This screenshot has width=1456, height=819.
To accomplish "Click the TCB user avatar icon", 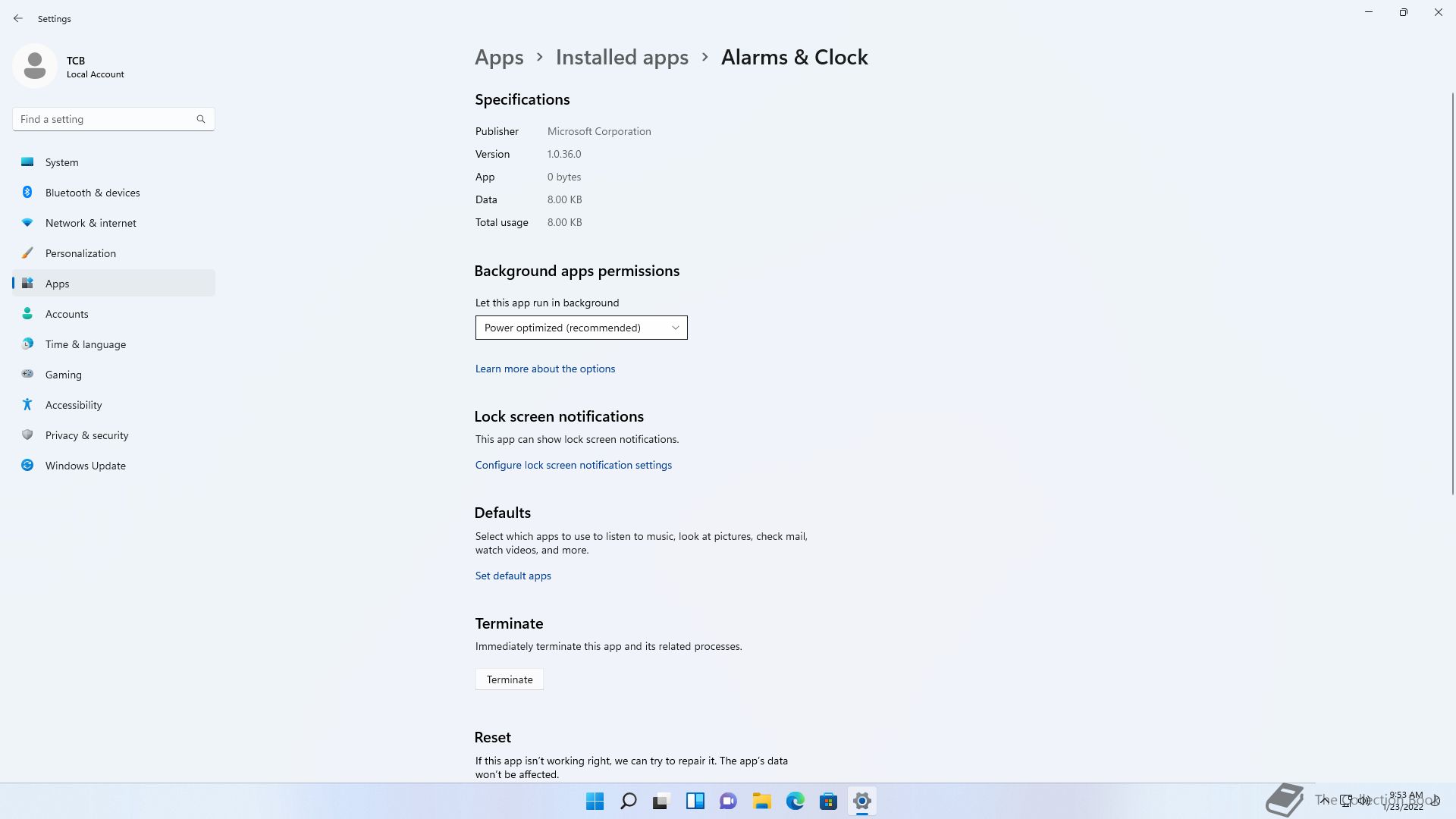I will tap(34, 66).
